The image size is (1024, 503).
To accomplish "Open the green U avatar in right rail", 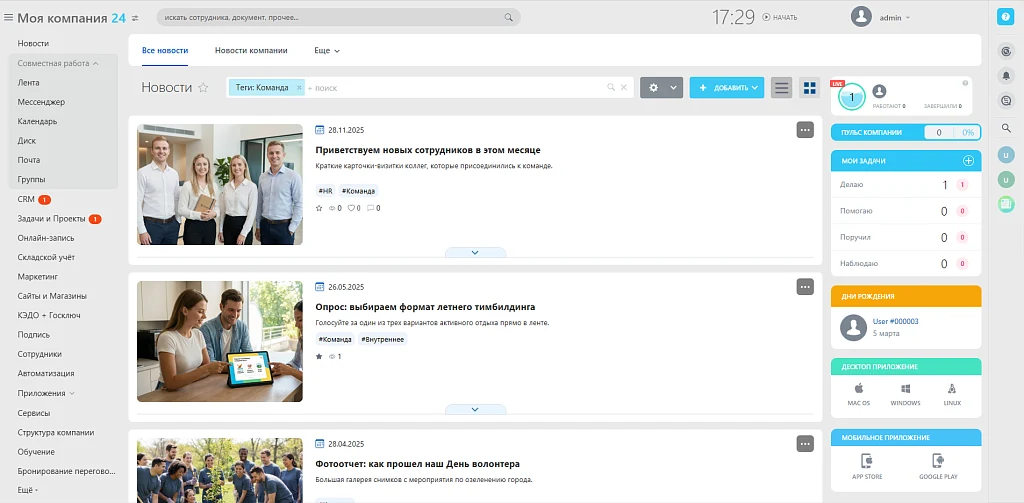I will pos(1006,180).
